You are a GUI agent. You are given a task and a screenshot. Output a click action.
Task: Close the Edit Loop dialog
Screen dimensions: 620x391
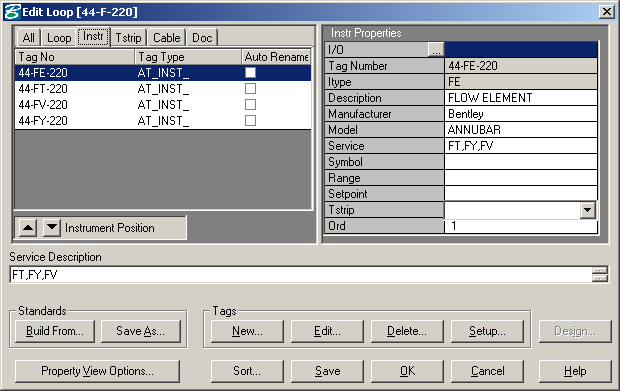(607, 12)
